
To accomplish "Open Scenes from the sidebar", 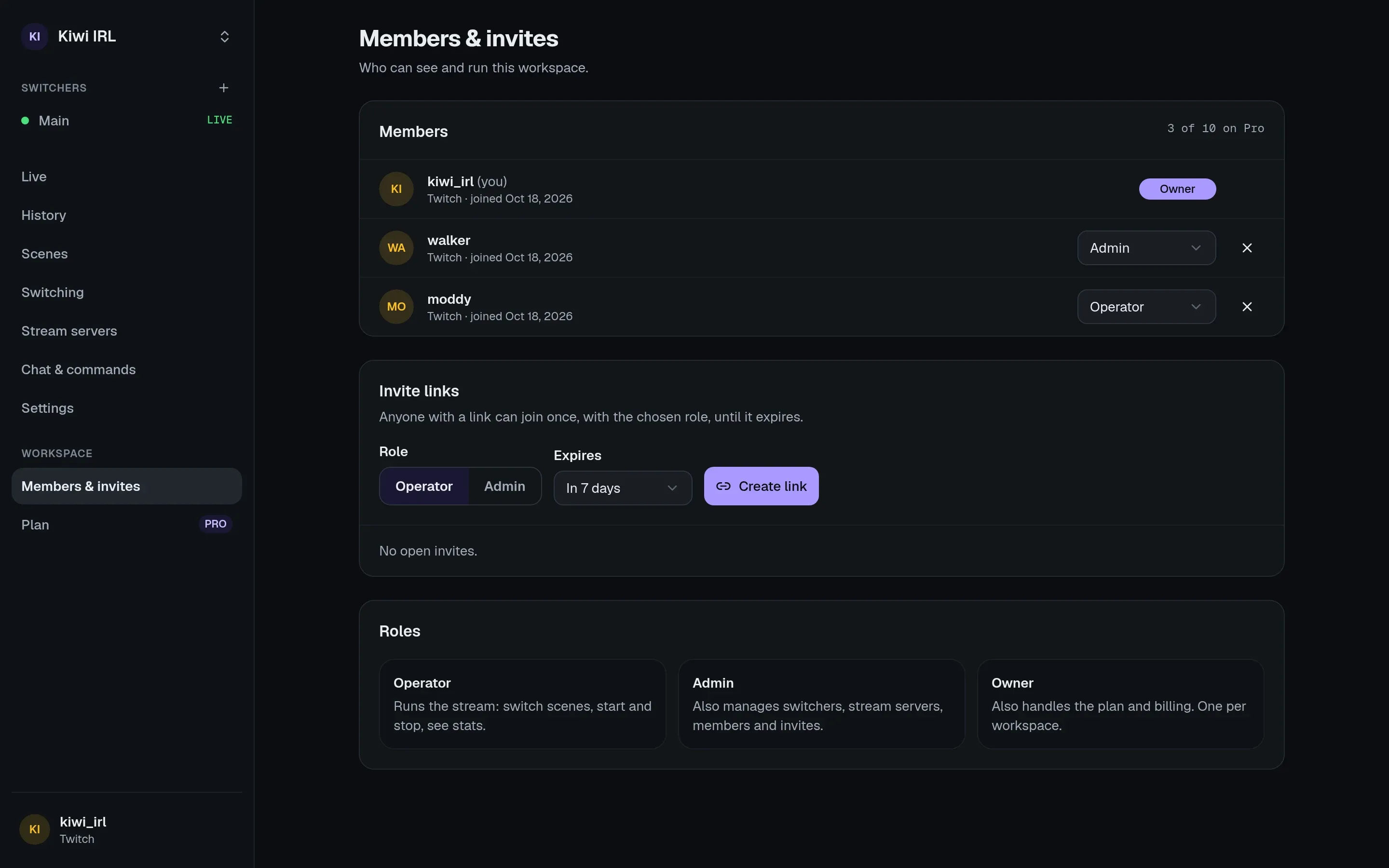I will (127, 254).
